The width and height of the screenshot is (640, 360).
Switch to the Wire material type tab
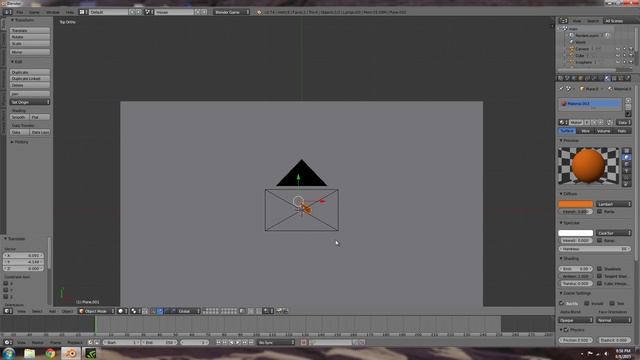click(585, 131)
